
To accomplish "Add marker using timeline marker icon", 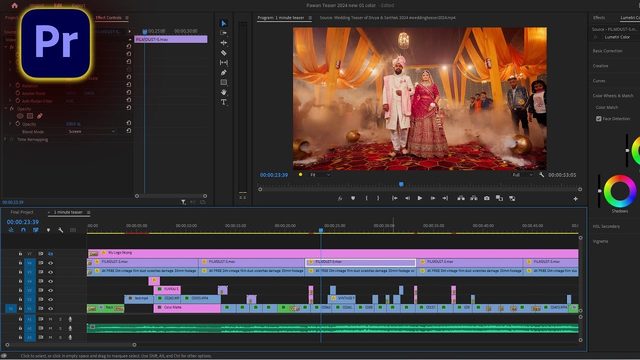I will tap(48, 230).
